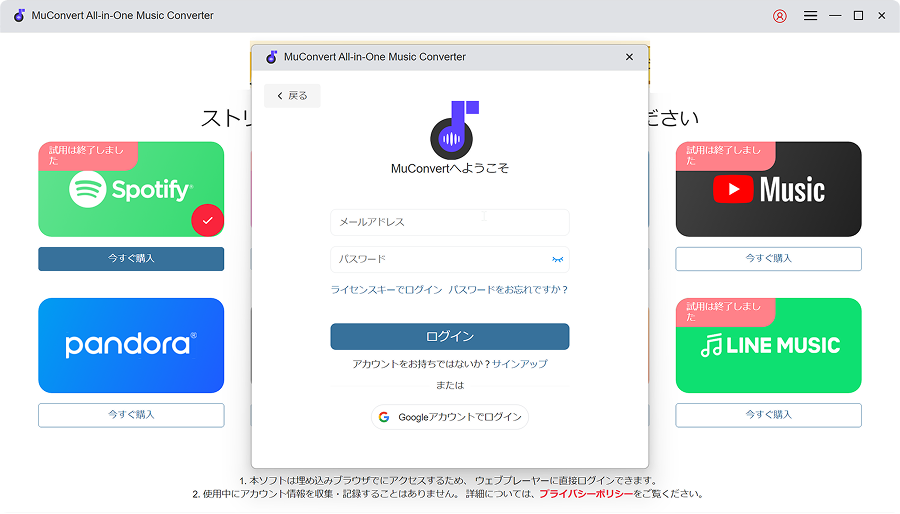This screenshot has width=900, height=514.
Task: Open the サインアップ link
Action: tap(519, 364)
